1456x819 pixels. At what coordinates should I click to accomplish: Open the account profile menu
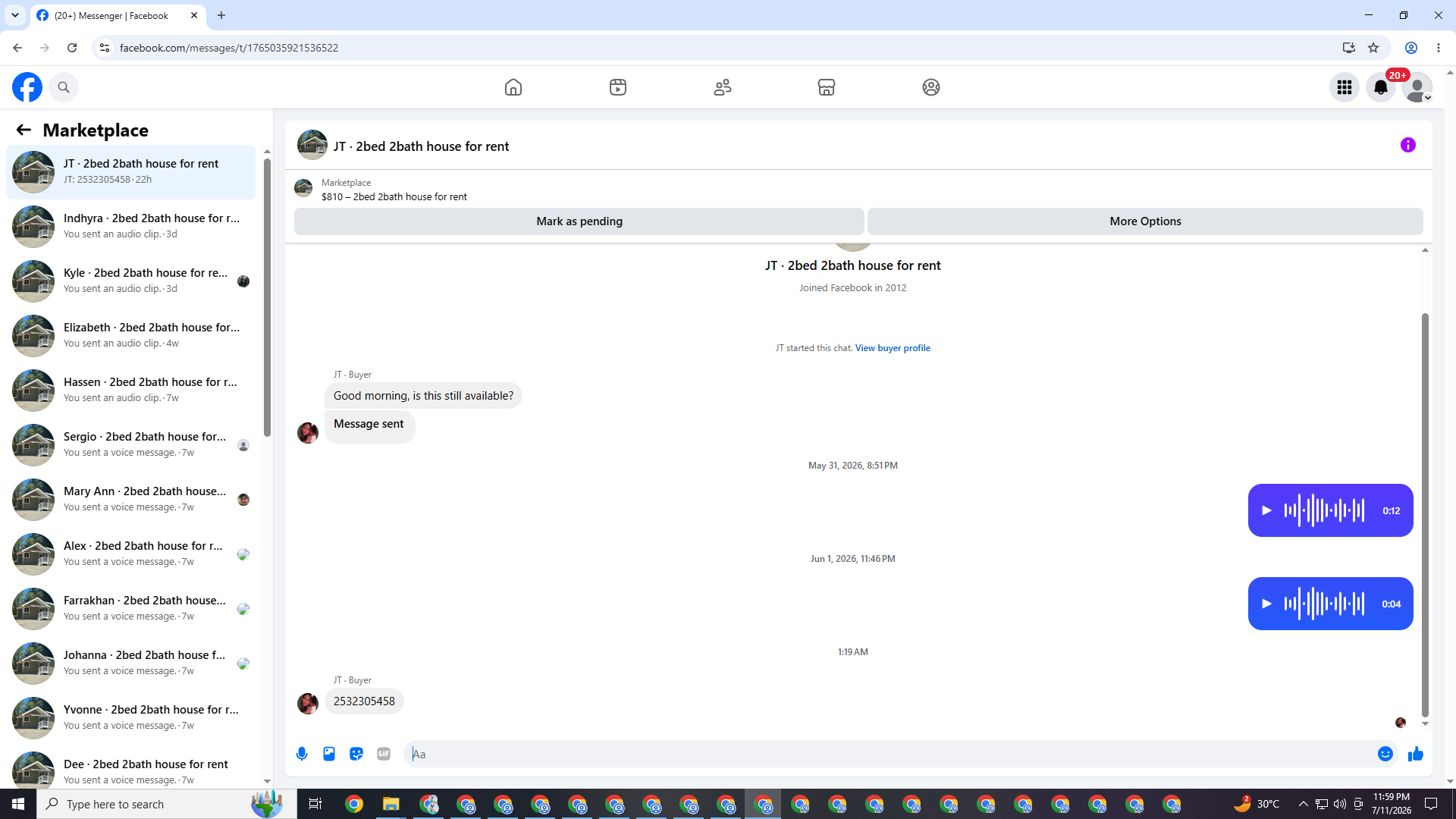(x=1417, y=87)
